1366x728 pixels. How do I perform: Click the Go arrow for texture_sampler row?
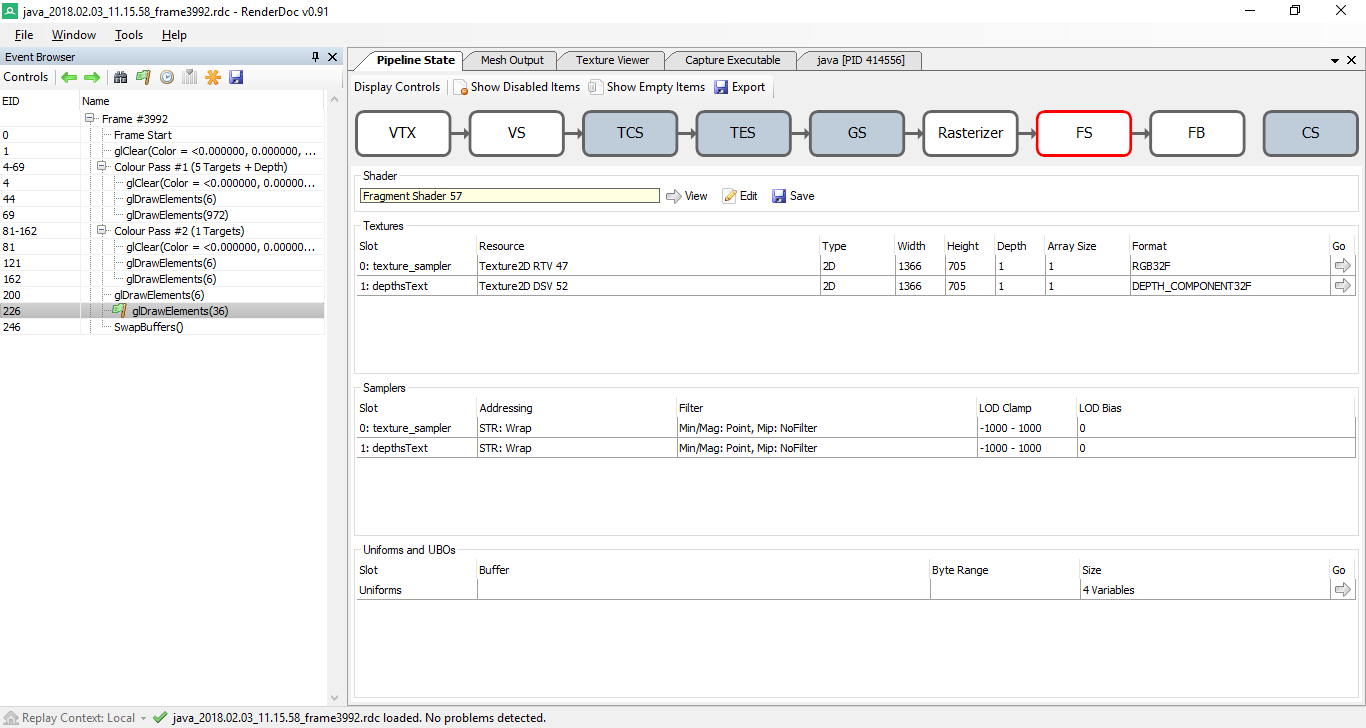click(x=1342, y=266)
